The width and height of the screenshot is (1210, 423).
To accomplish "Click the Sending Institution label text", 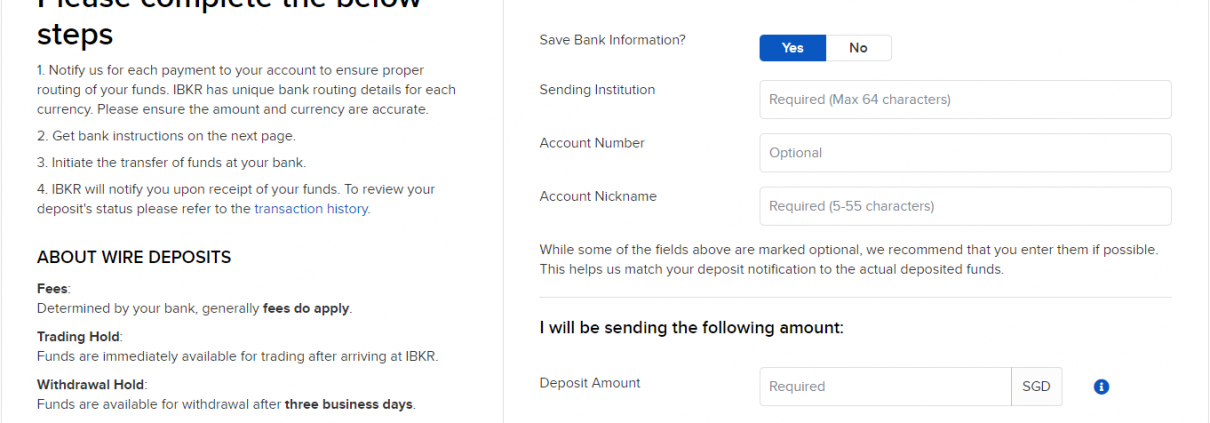I will pyautogui.click(x=597, y=90).
